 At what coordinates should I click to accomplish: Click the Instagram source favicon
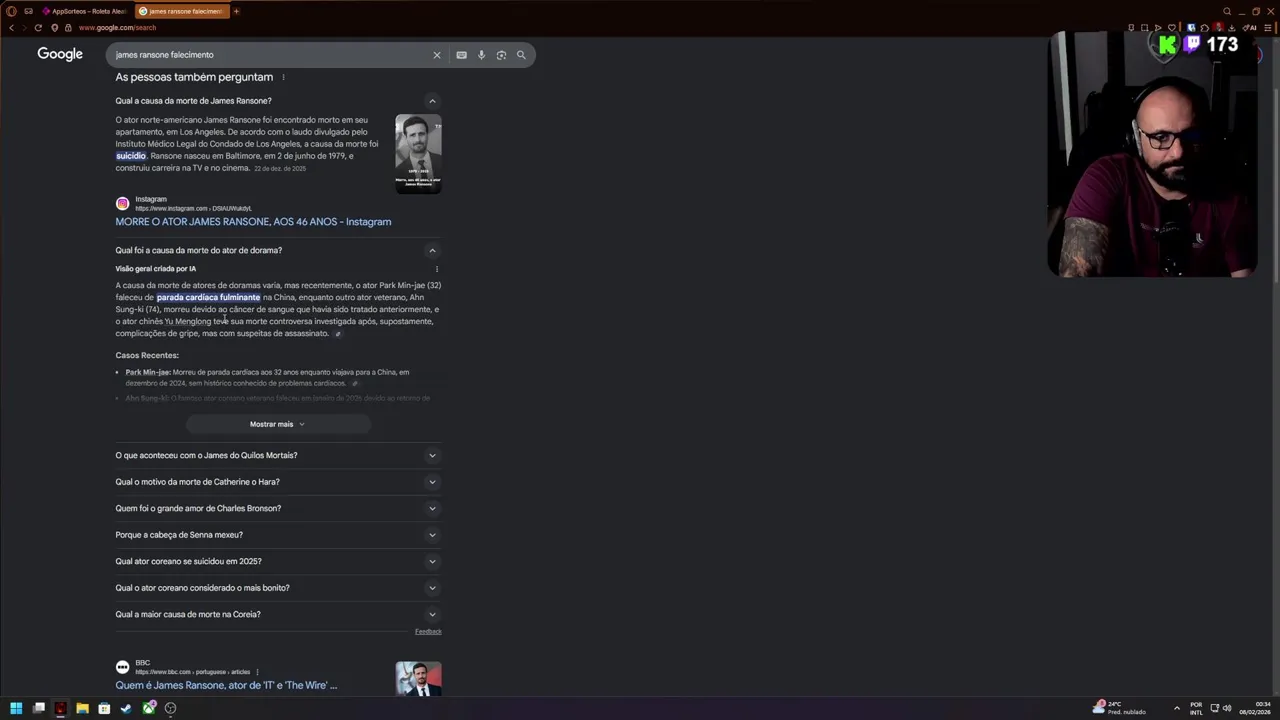(122, 204)
